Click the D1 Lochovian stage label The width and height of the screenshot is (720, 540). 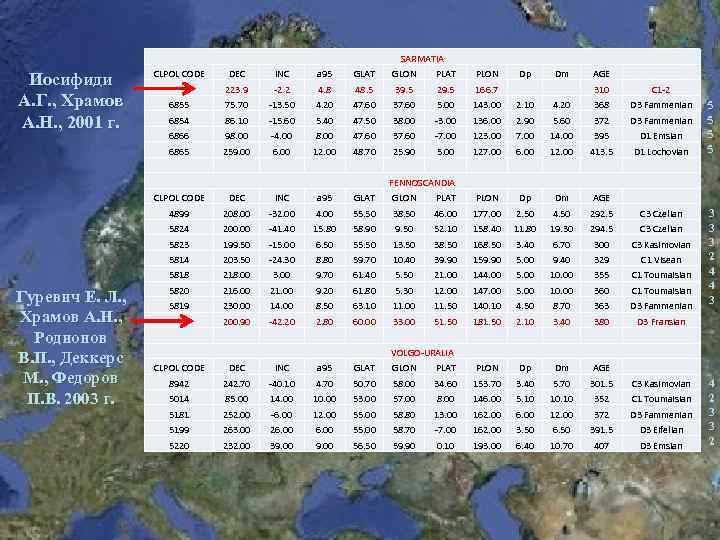(x=661, y=152)
